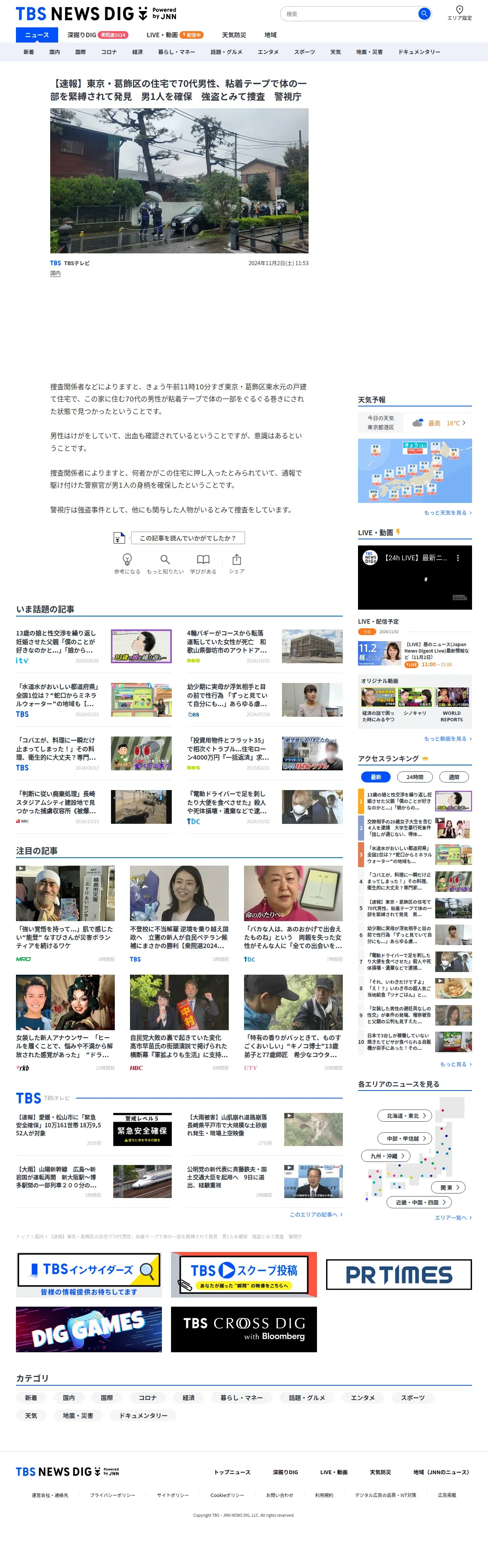Open お問い合わせ footer link
This screenshot has width=488, height=1568.
click(280, 1495)
